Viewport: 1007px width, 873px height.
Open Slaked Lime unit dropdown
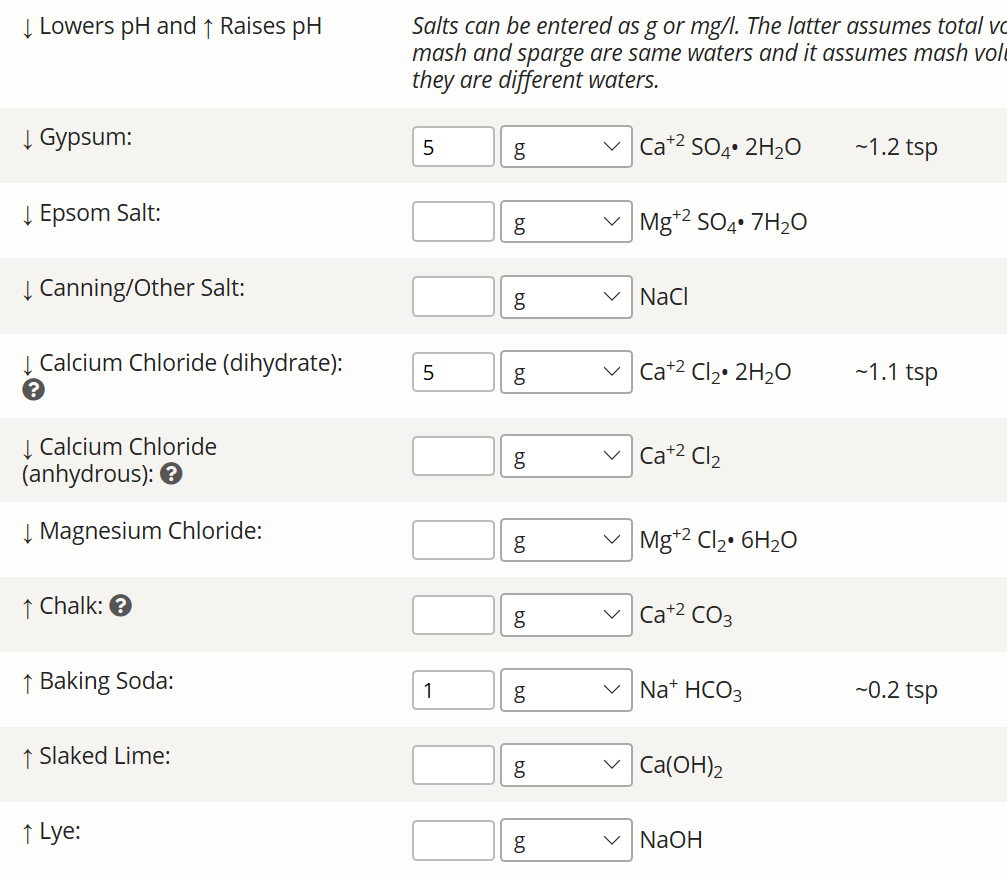[x=566, y=765]
